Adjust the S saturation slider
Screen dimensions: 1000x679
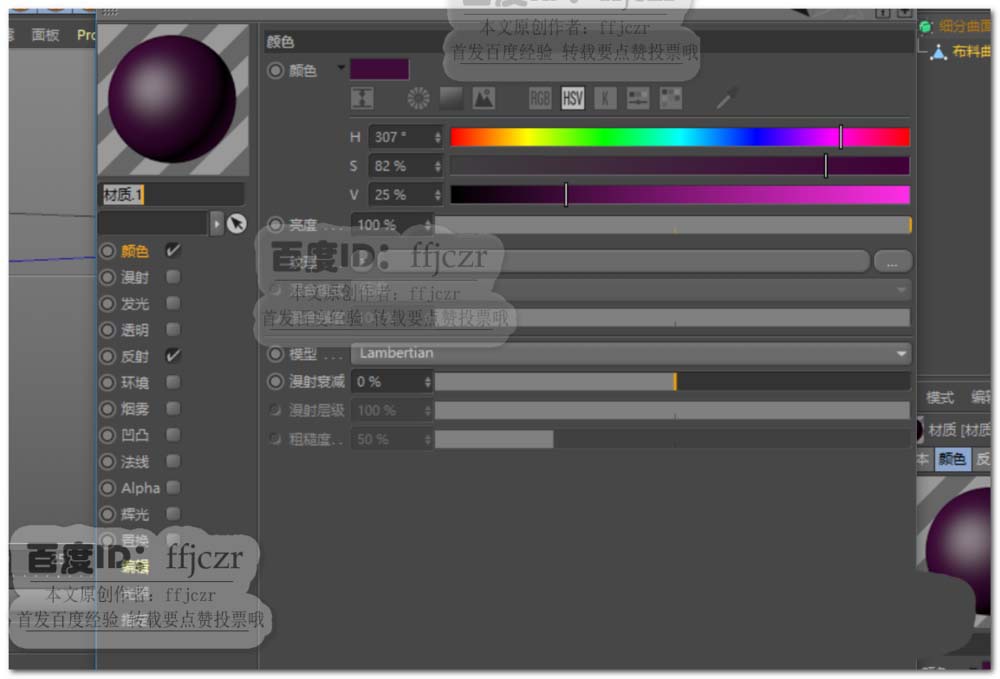coord(680,166)
